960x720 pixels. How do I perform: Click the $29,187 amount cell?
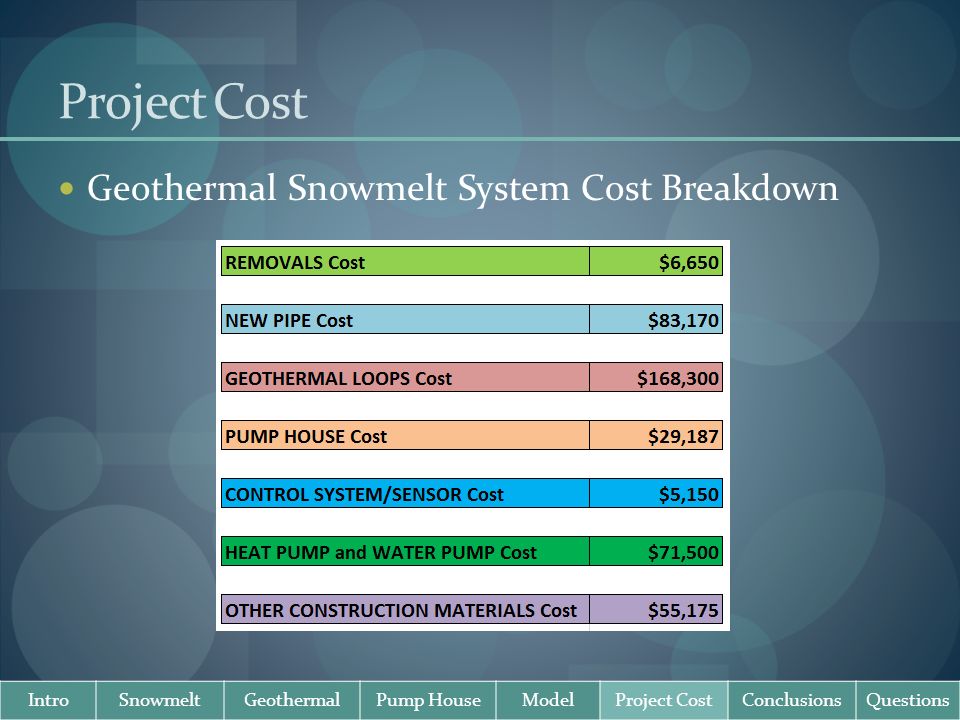click(656, 435)
